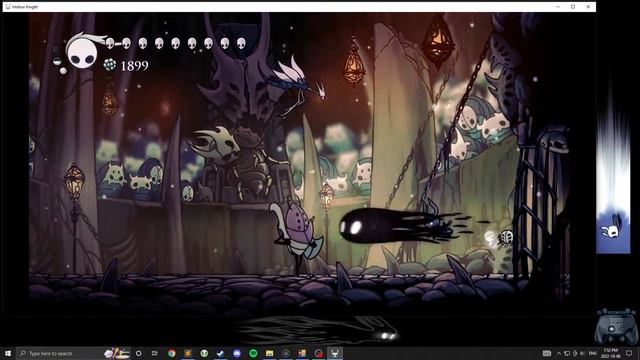Open the network status tray icon
The height and width of the screenshot is (360, 640).
coord(567,353)
